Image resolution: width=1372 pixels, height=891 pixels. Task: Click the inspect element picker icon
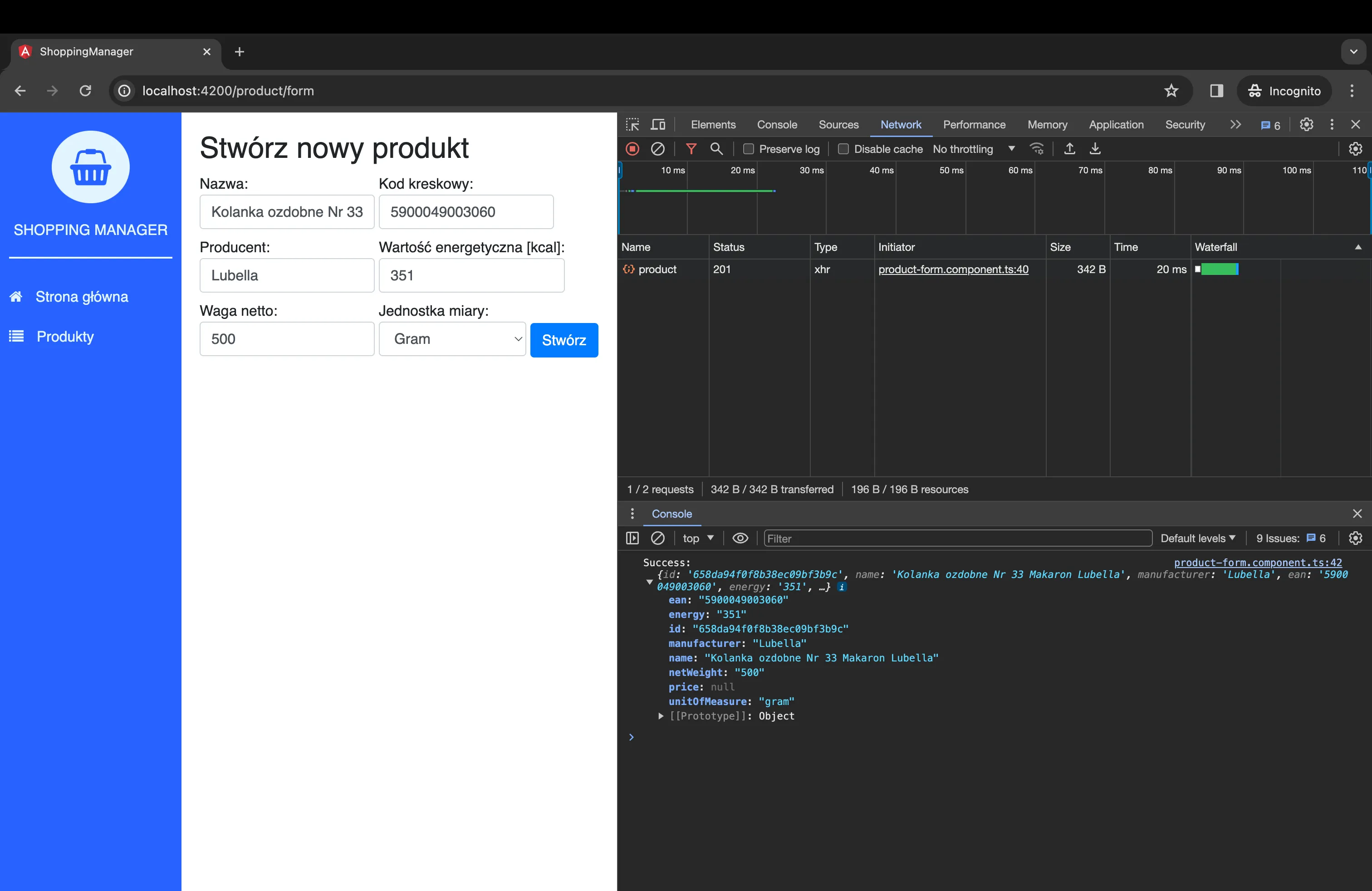pos(632,124)
